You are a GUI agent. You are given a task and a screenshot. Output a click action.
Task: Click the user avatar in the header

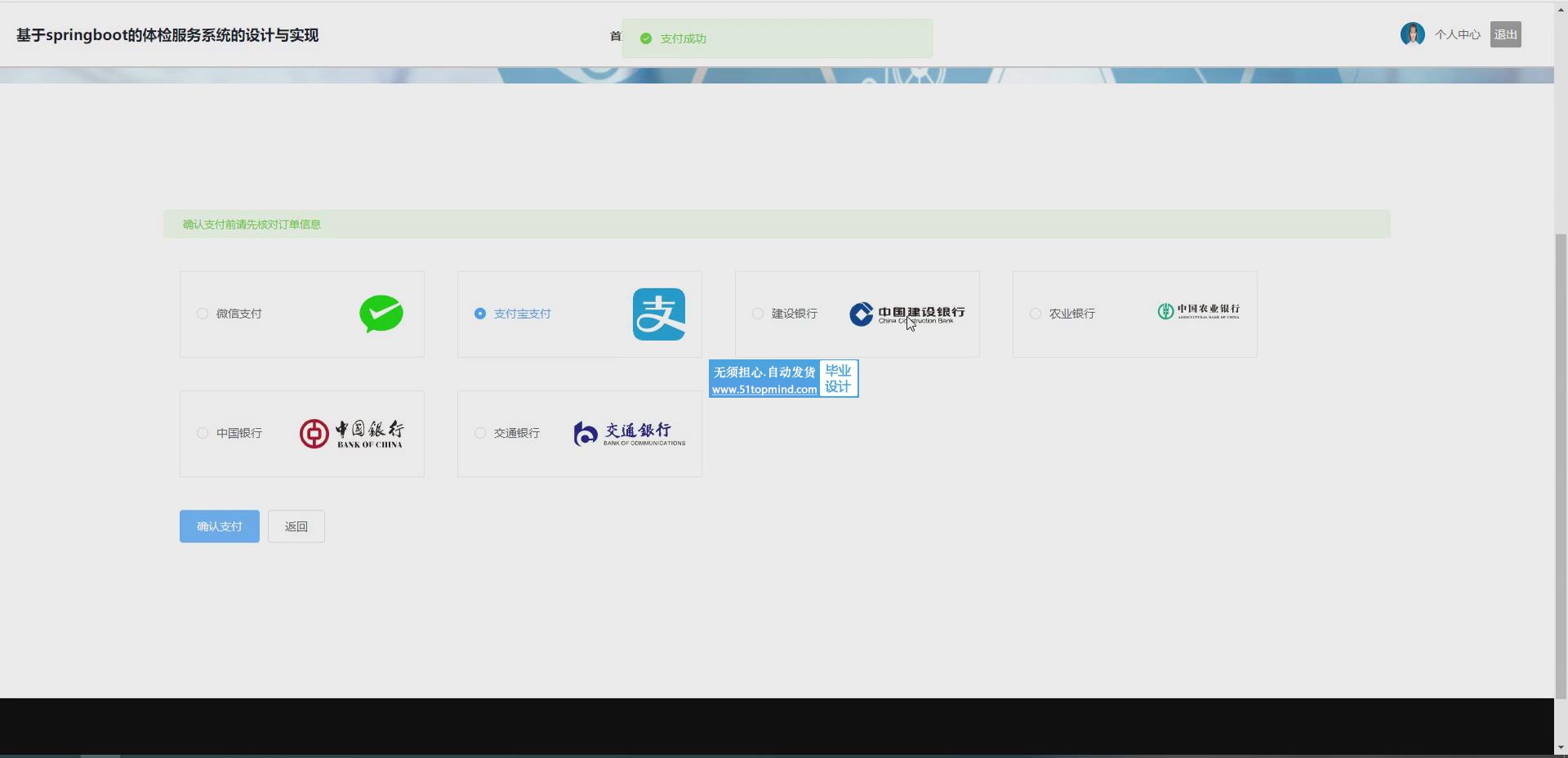coord(1413,34)
